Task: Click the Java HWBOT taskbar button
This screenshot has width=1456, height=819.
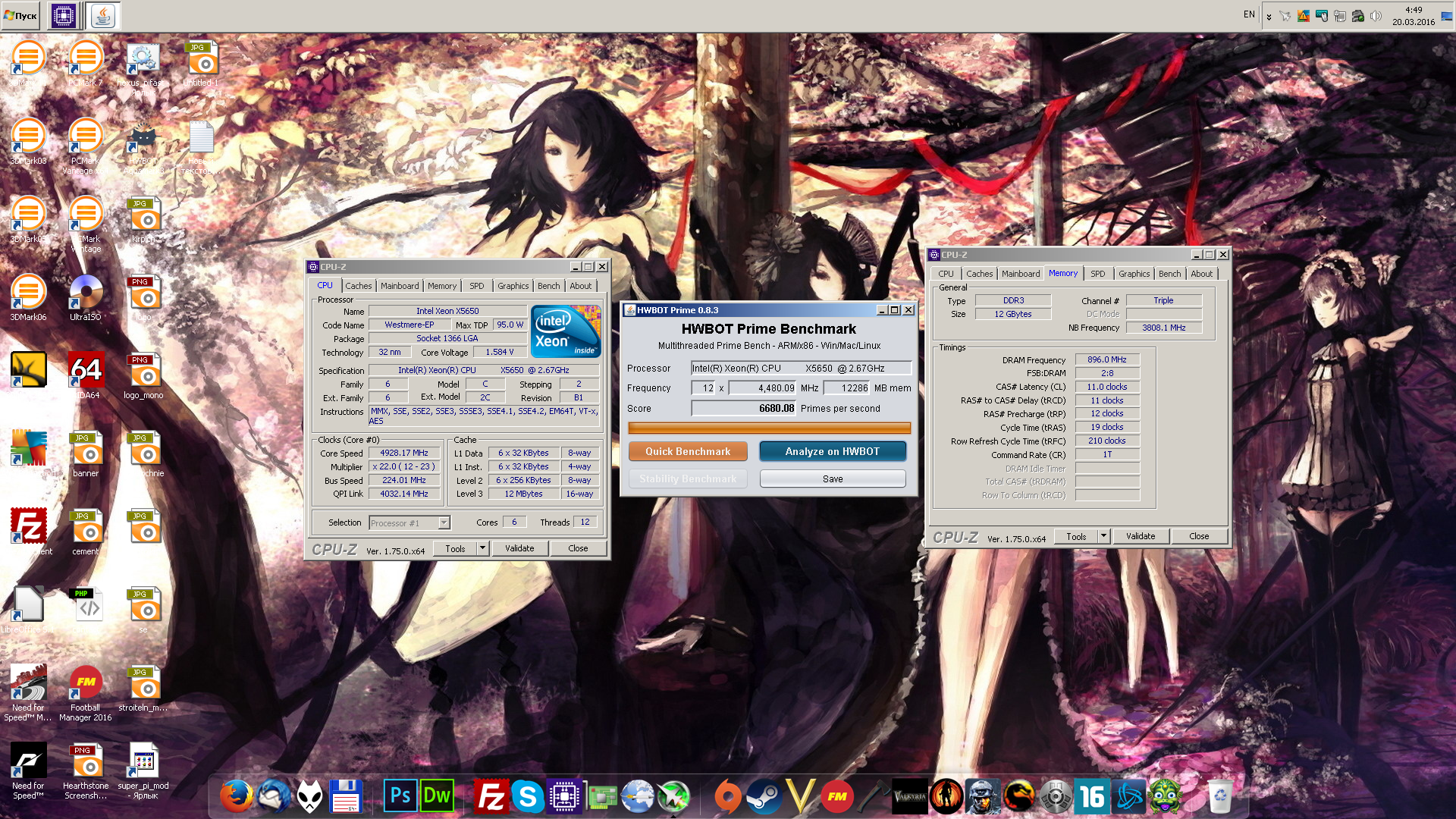Action: click(x=102, y=15)
